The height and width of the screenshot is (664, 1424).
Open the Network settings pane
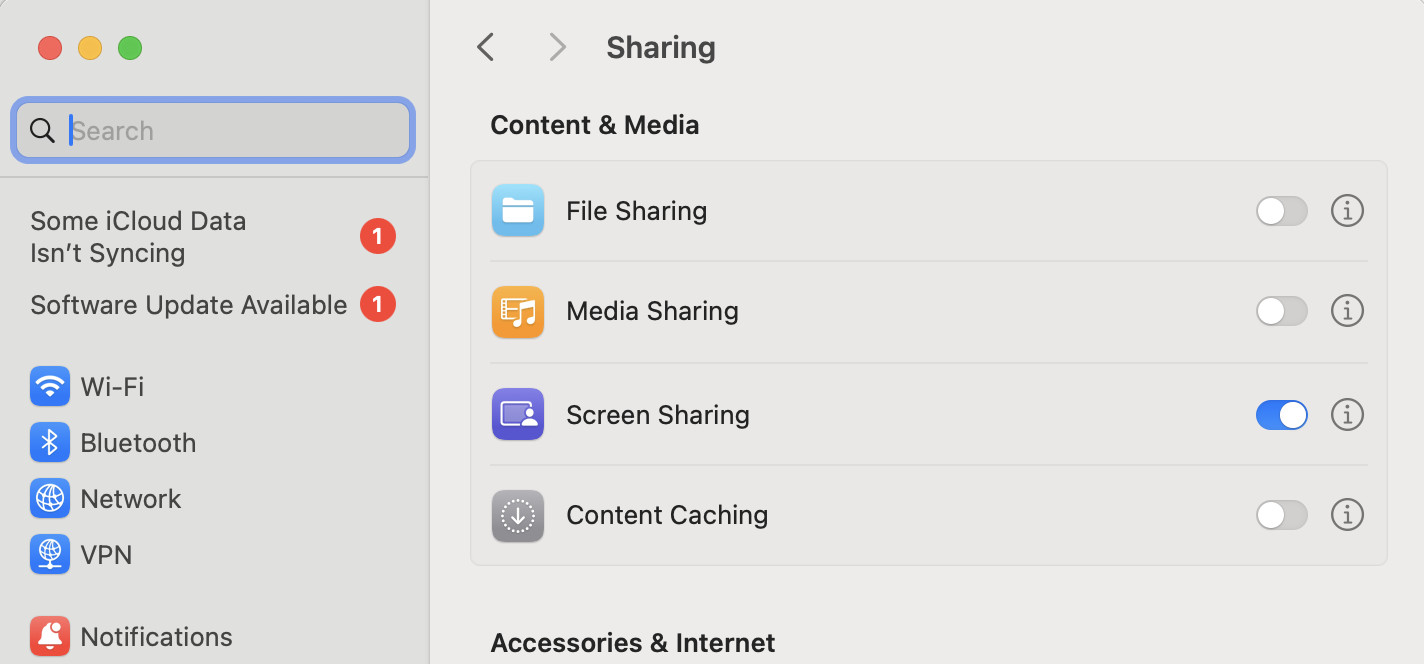[130, 498]
